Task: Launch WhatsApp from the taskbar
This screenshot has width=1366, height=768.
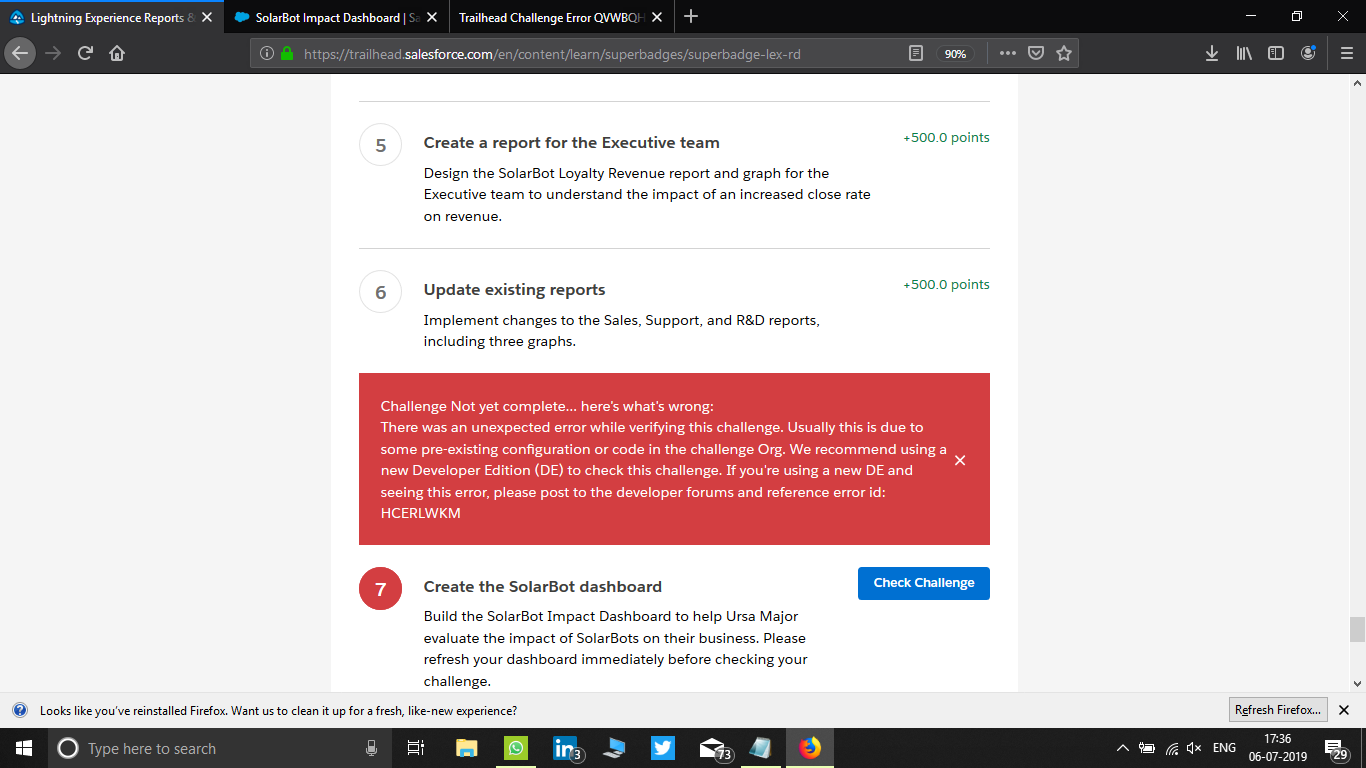Action: click(x=515, y=748)
